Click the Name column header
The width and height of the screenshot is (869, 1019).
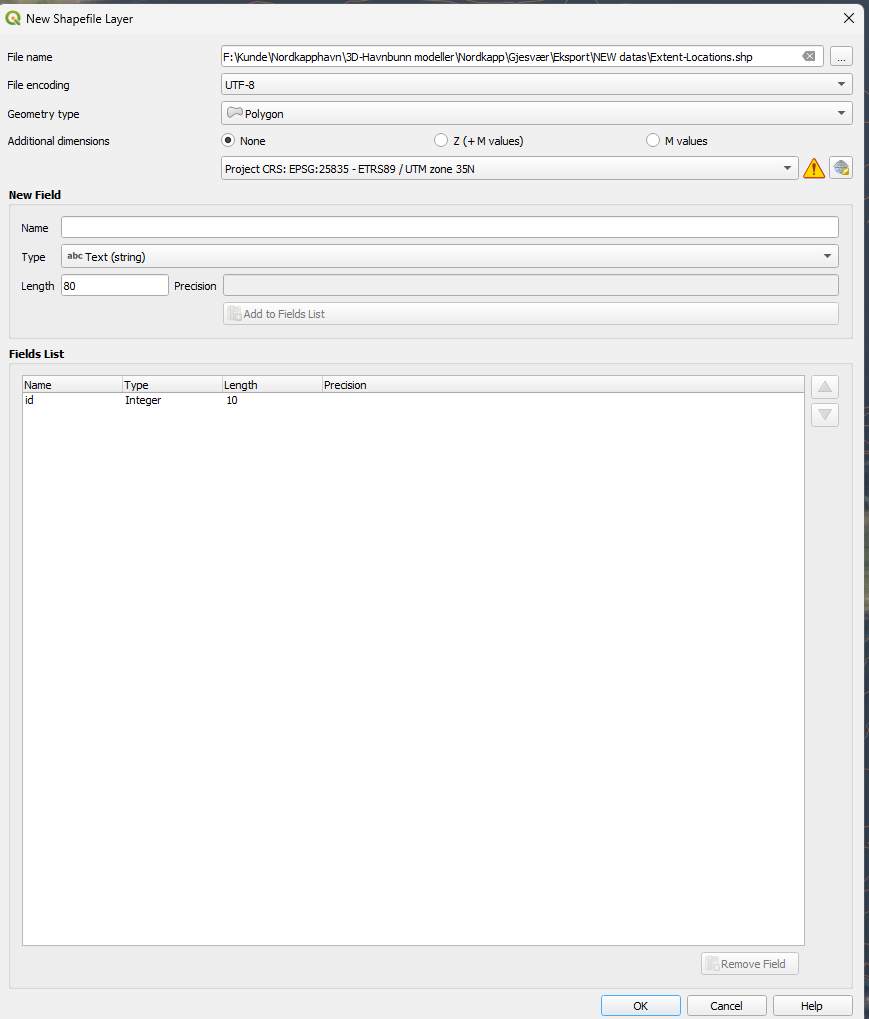point(72,385)
